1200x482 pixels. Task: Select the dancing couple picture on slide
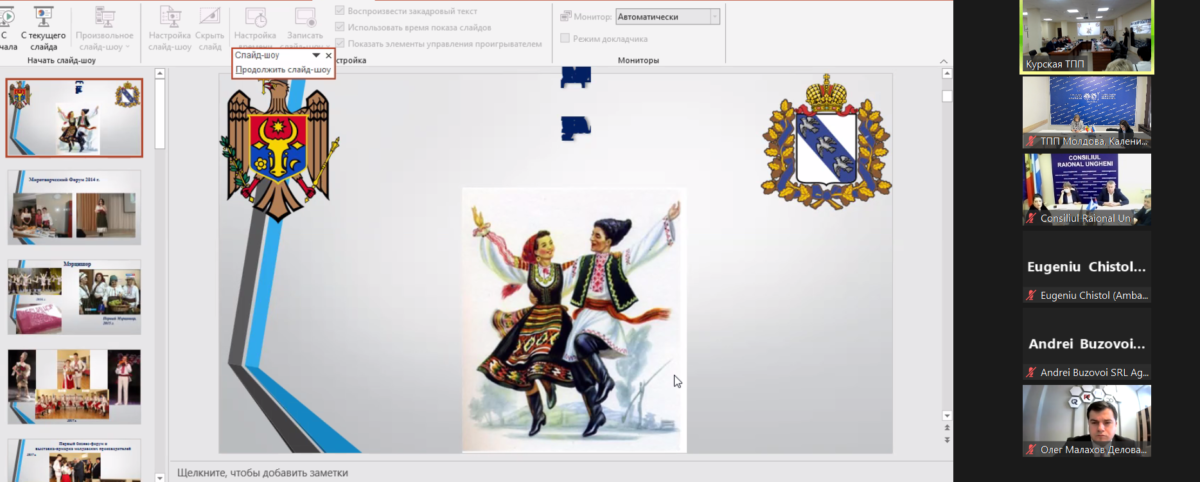click(x=574, y=320)
